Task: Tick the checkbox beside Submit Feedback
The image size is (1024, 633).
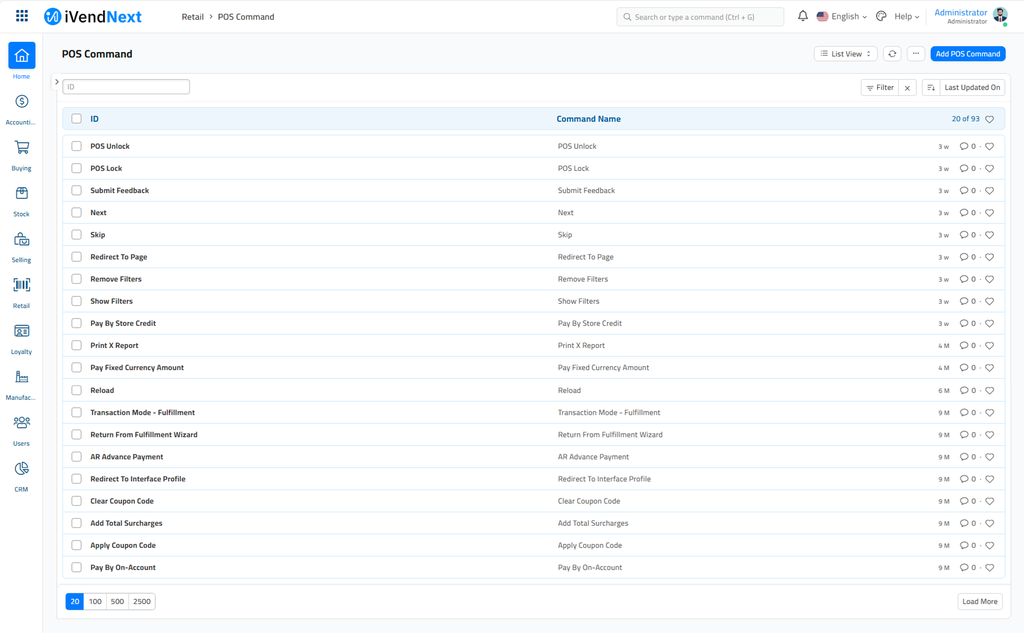Action: [76, 190]
